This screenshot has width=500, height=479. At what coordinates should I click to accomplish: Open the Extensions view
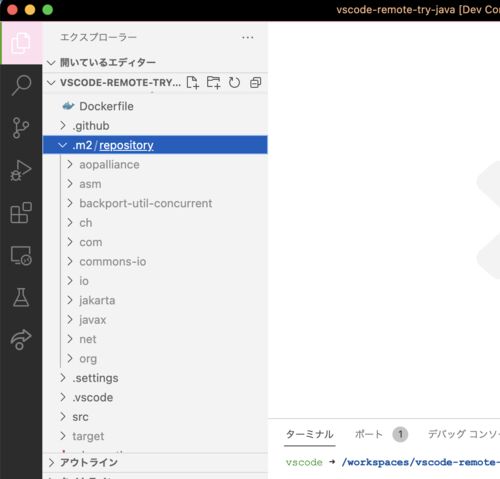[x=21, y=212]
